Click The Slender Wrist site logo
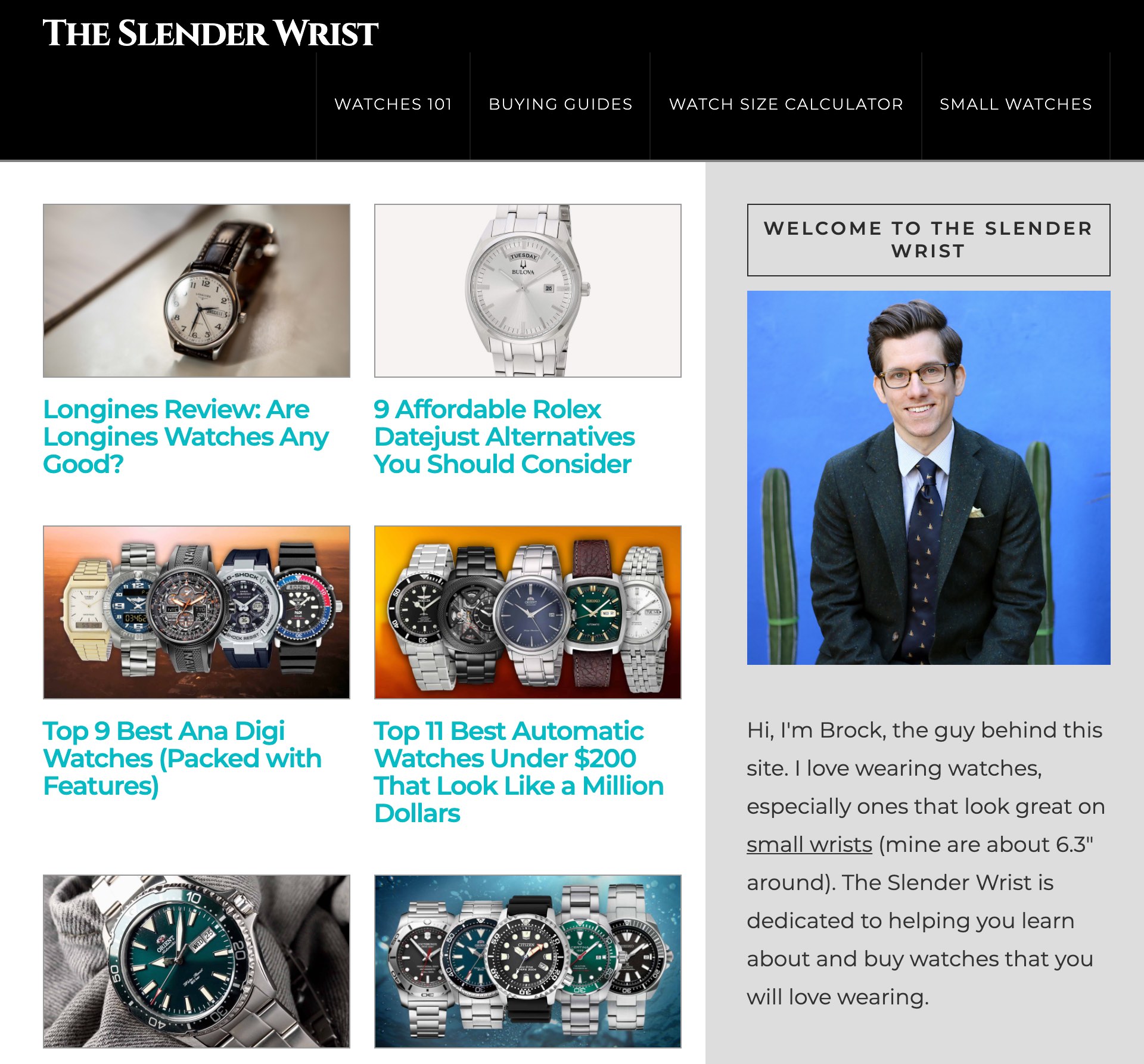The image size is (1144, 1064). (x=210, y=33)
